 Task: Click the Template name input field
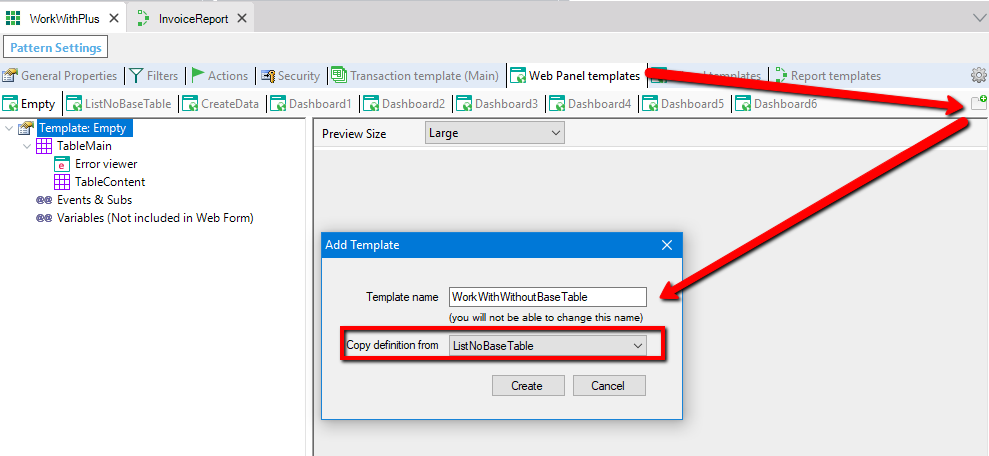pyautogui.click(x=548, y=297)
